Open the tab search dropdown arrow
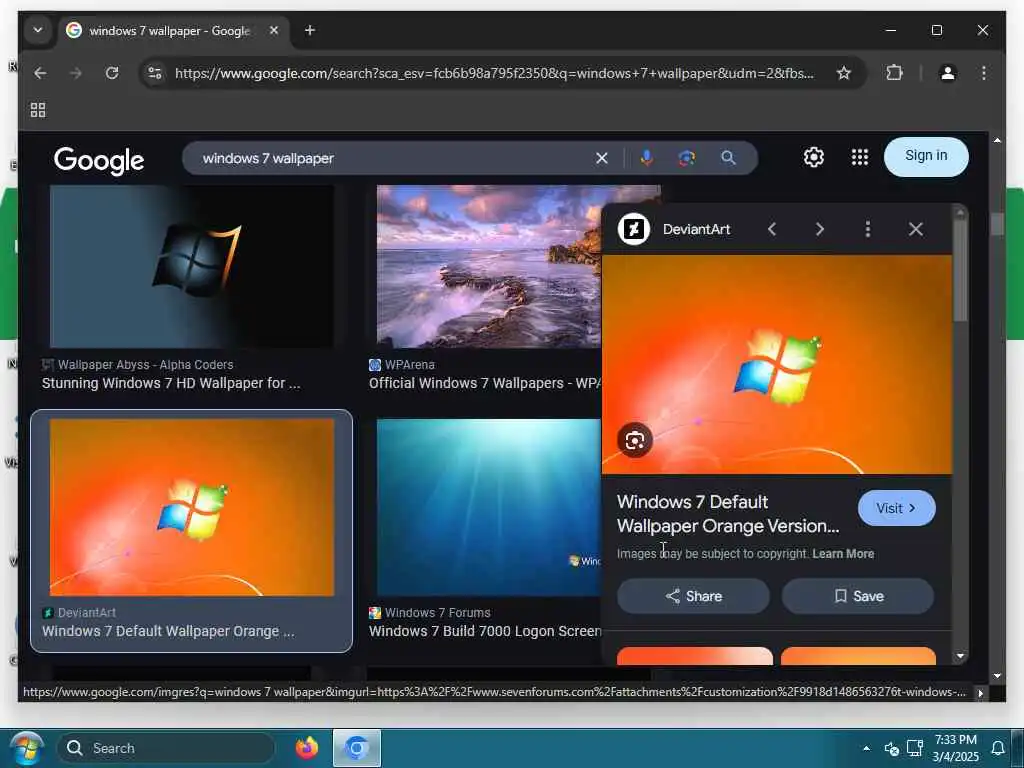This screenshot has width=1024, height=768. (38, 30)
